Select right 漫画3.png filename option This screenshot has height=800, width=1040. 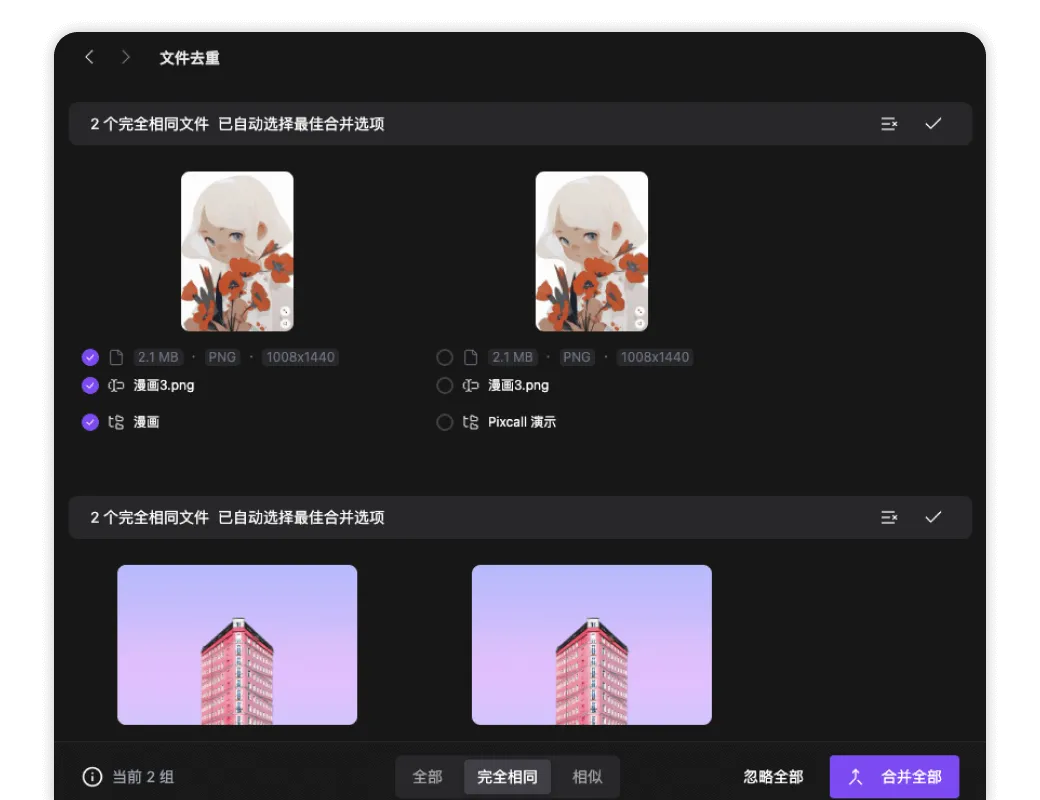point(445,385)
